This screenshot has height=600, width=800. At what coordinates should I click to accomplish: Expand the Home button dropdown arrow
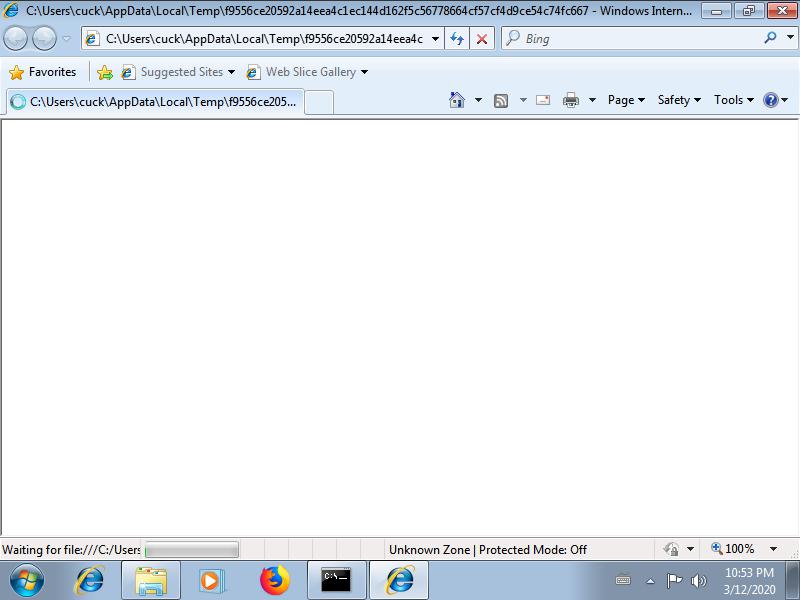478,100
